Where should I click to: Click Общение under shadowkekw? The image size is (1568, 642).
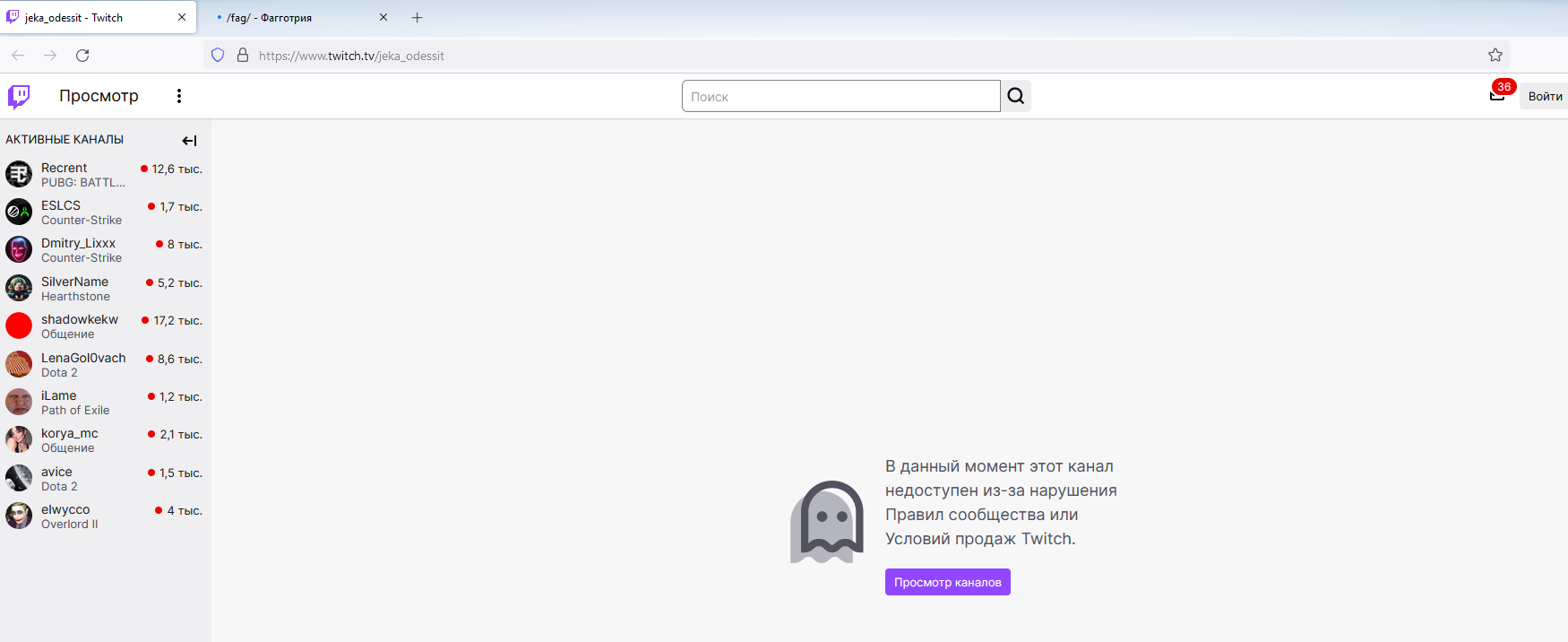[67, 334]
